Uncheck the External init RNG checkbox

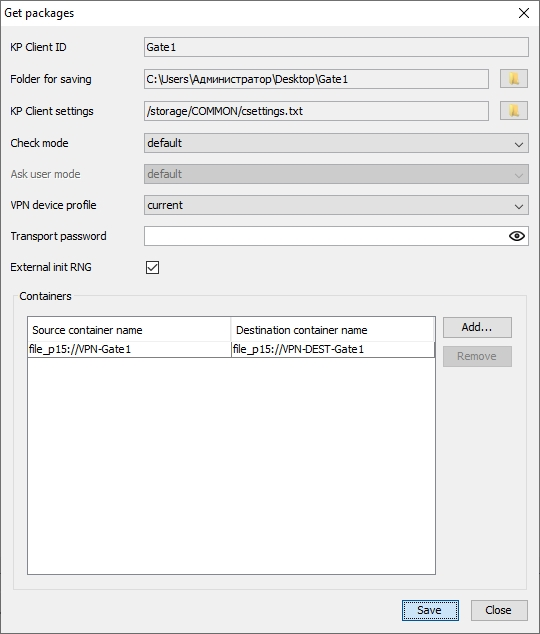tap(152, 267)
